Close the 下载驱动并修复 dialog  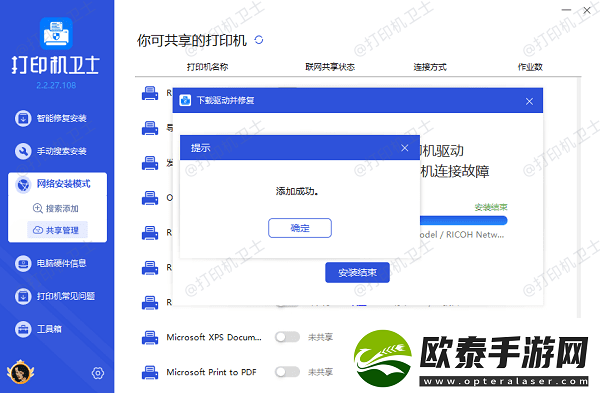[x=529, y=101]
